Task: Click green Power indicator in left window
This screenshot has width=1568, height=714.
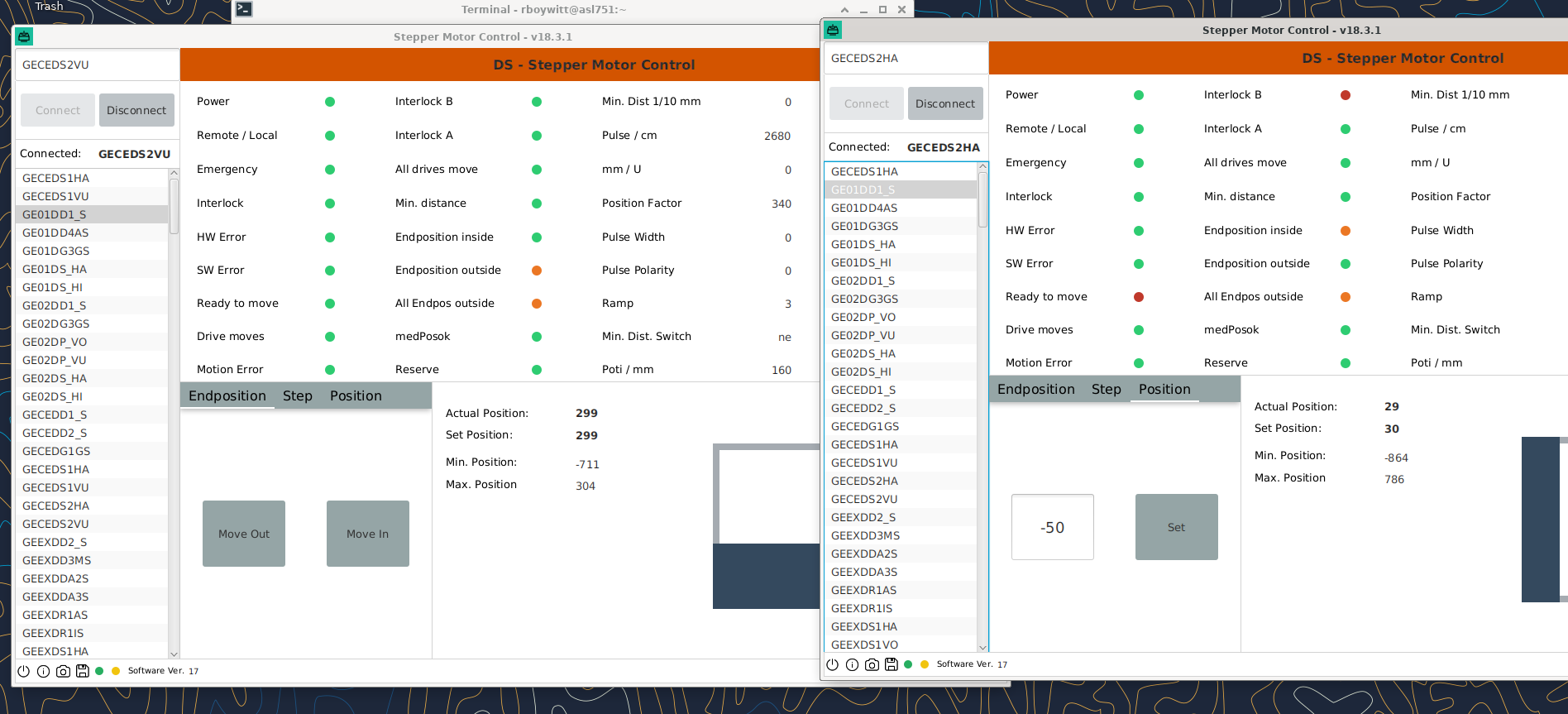Action: pyautogui.click(x=330, y=102)
